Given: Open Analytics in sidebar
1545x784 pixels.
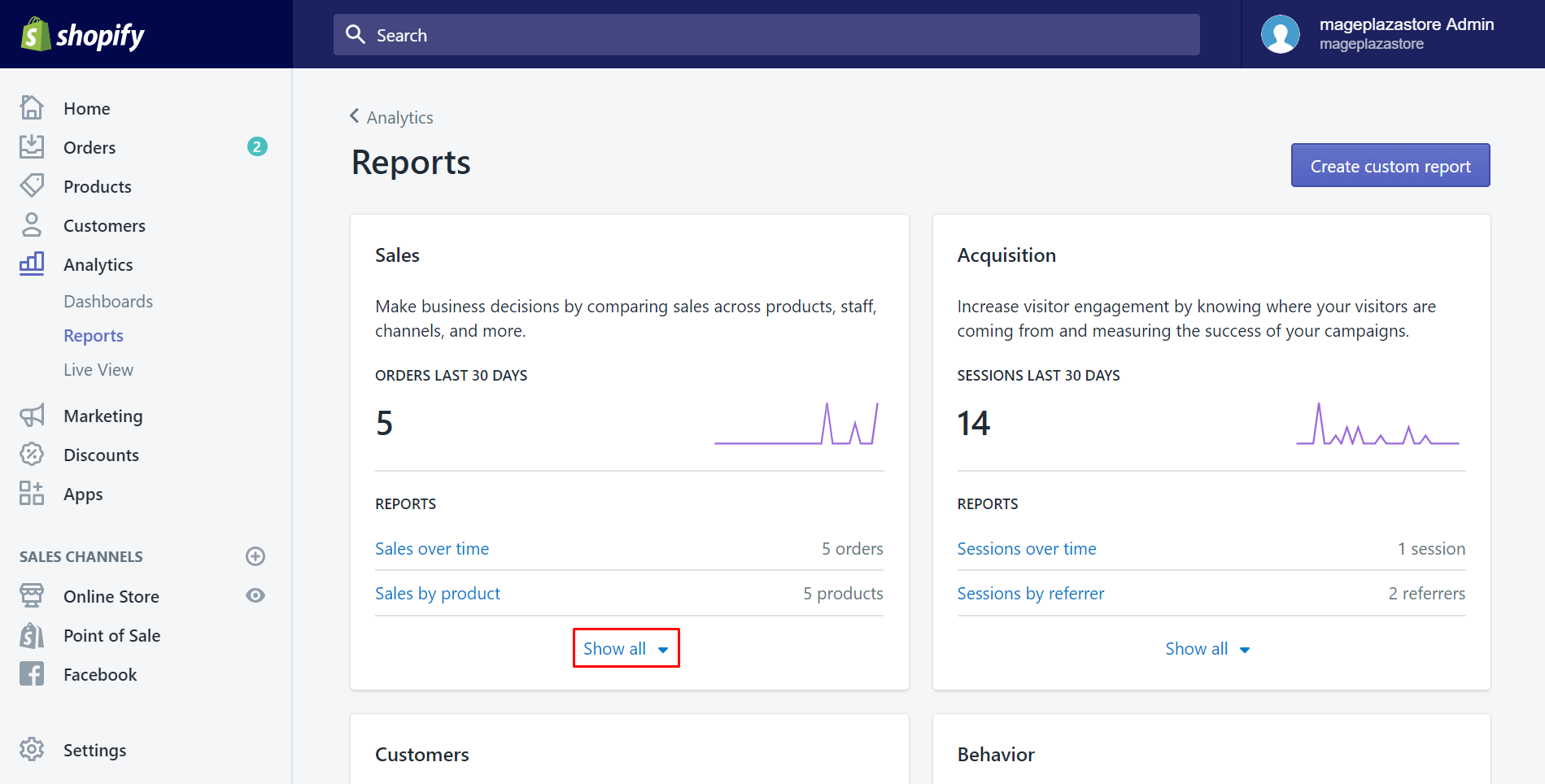Looking at the screenshot, I should [98, 264].
